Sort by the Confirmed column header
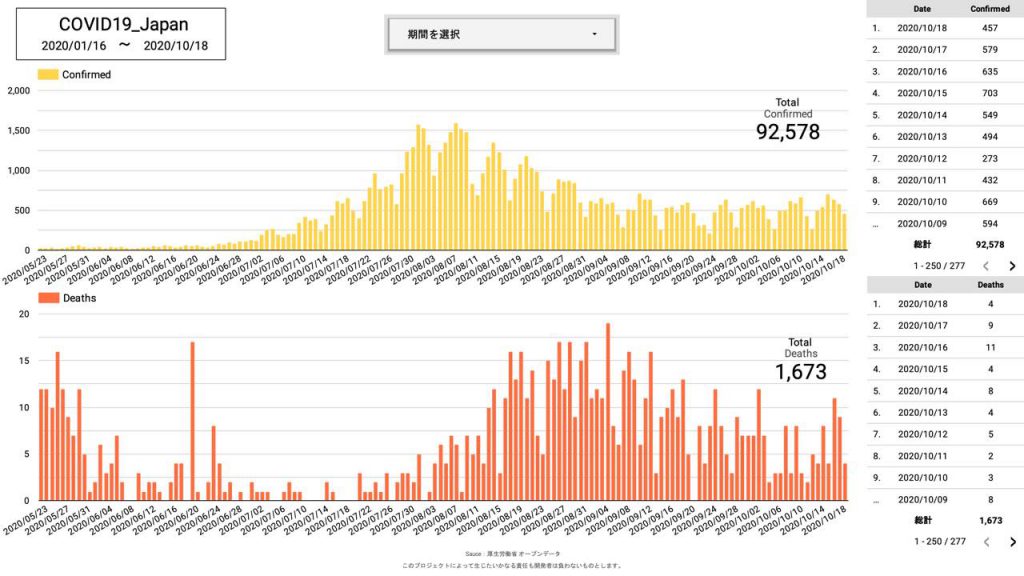 989,8
